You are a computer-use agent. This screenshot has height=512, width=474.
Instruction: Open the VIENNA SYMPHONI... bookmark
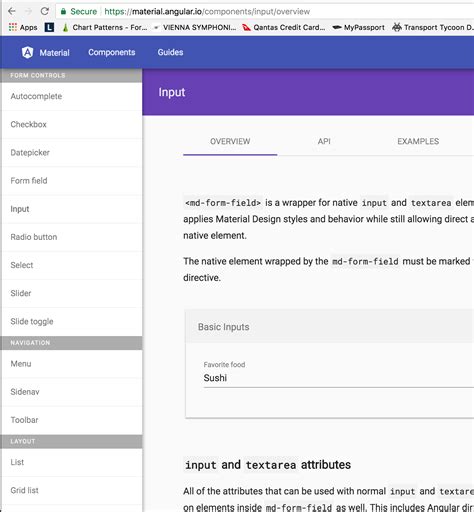point(195,27)
